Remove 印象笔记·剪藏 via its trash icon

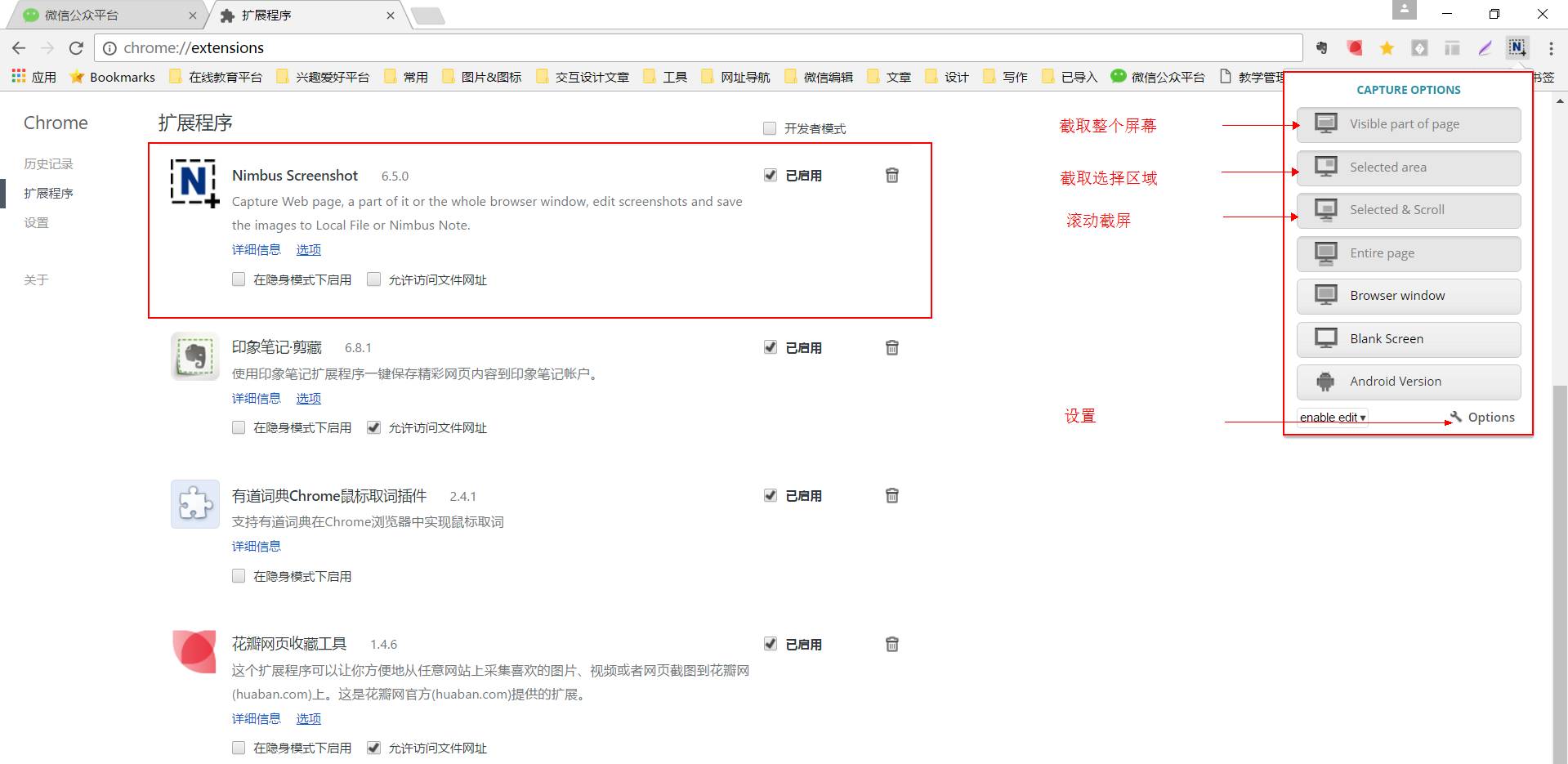tap(892, 347)
